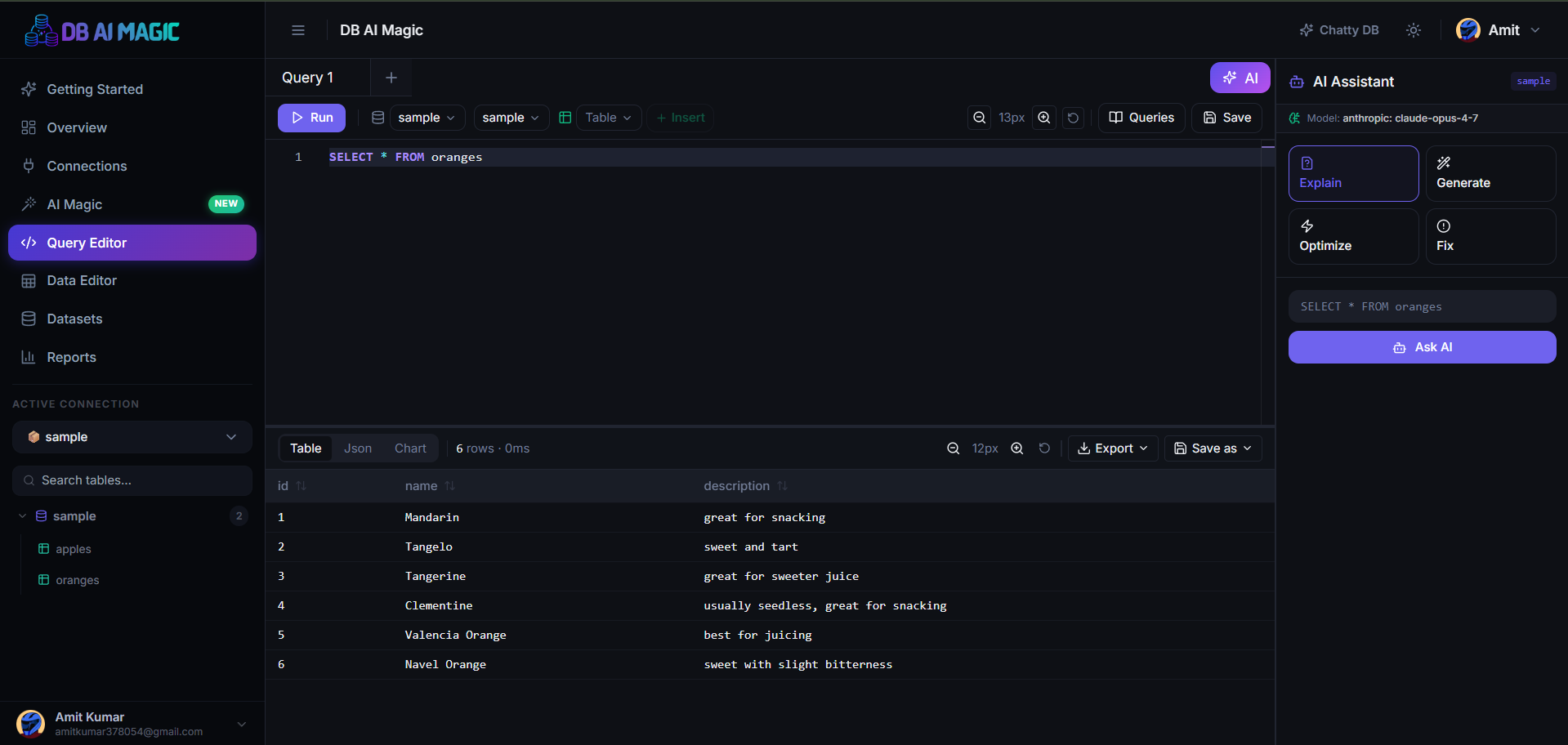The image size is (1568, 745).
Task: Toggle the AI assistant panel button
Action: coord(1240,78)
